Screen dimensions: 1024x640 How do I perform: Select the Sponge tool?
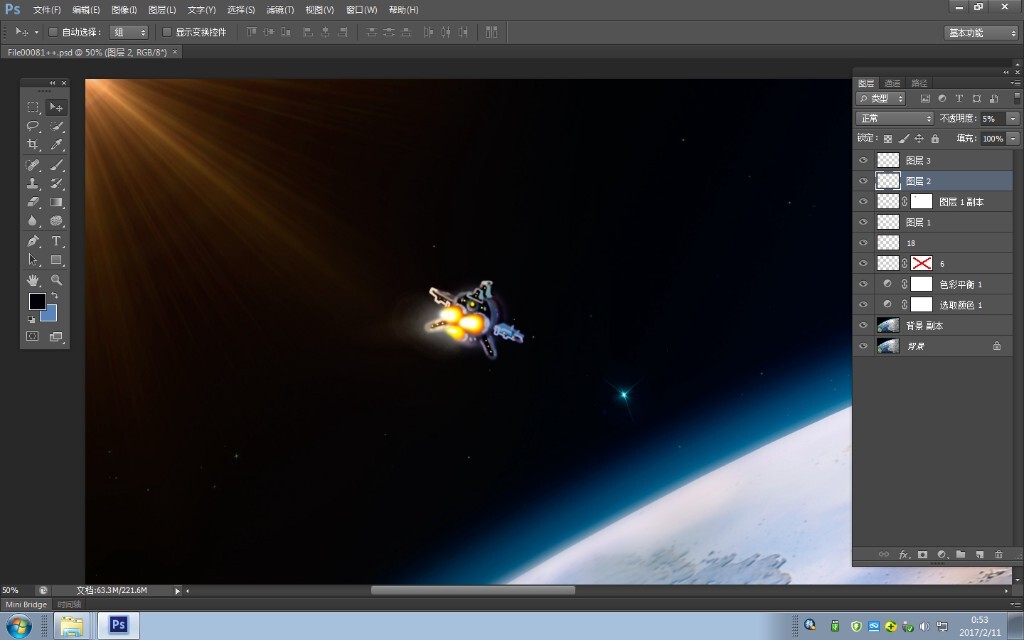(x=56, y=221)
